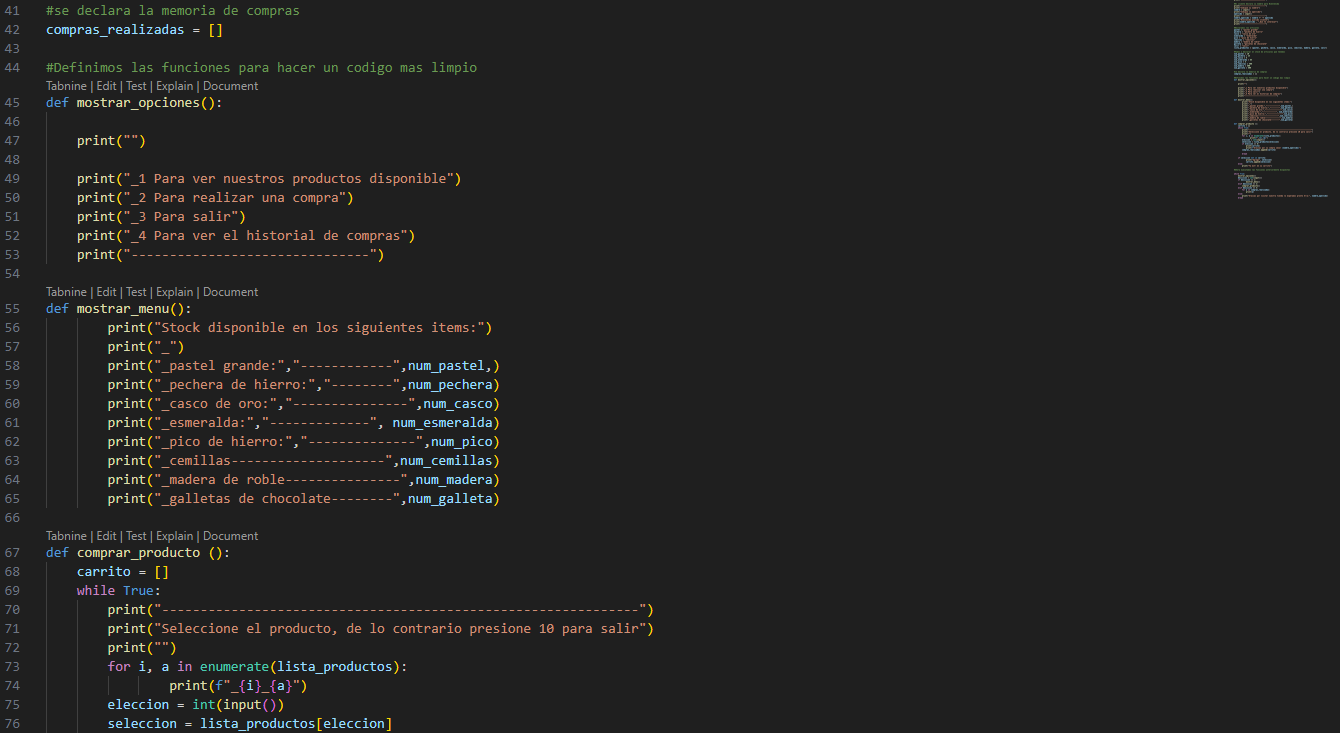Click the variable num_pechera
Viewport: 1340px width, 733px height.
(450, 385)
